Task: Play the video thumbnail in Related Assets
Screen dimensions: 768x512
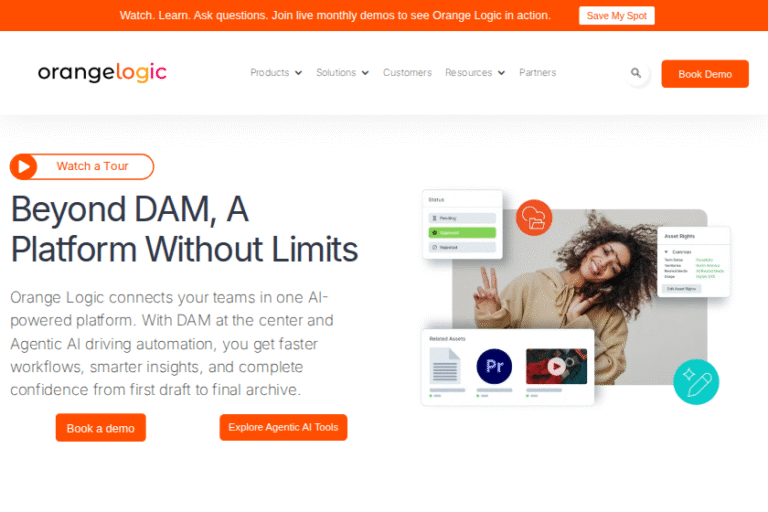Action: [556, 366]
